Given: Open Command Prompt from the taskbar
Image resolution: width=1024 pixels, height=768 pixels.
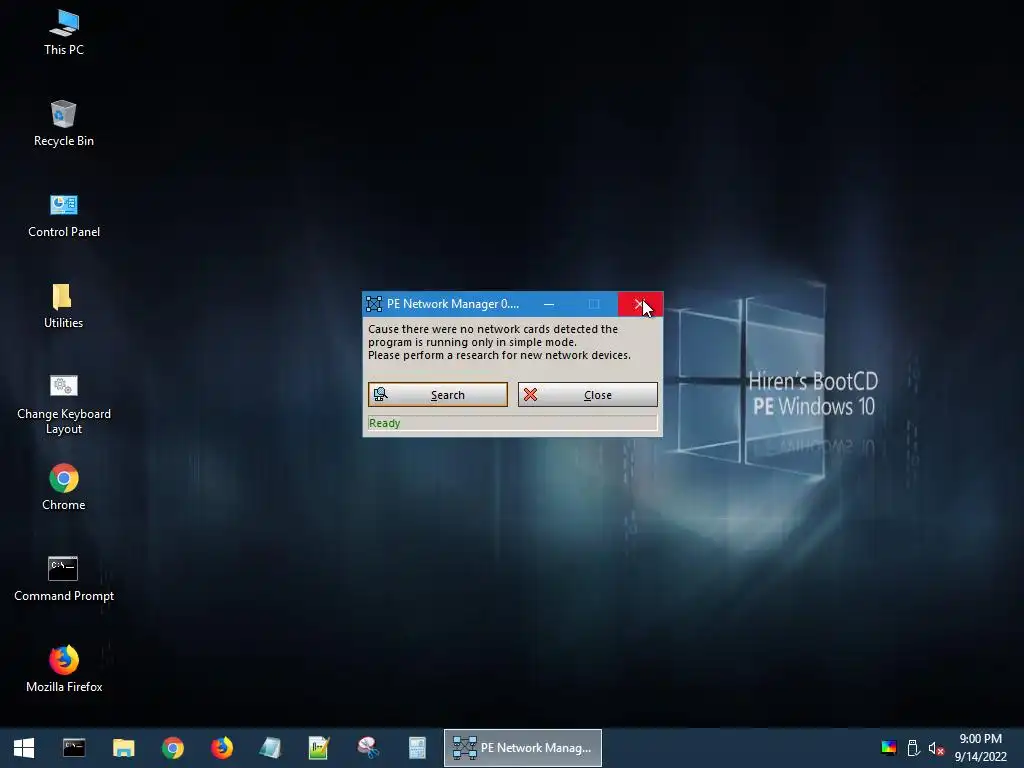Looking at the screenshot, I should (x=74, y=748).
